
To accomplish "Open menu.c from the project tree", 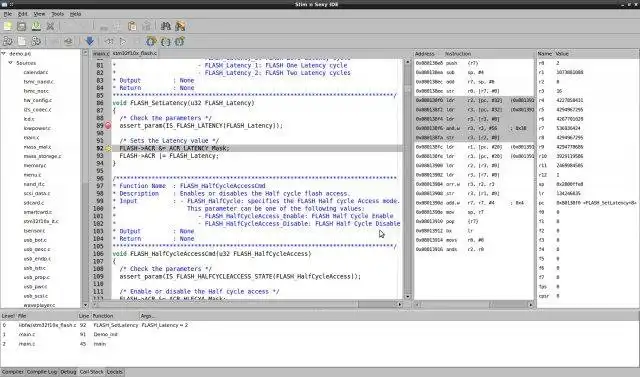I will click(x=32, y=175).
